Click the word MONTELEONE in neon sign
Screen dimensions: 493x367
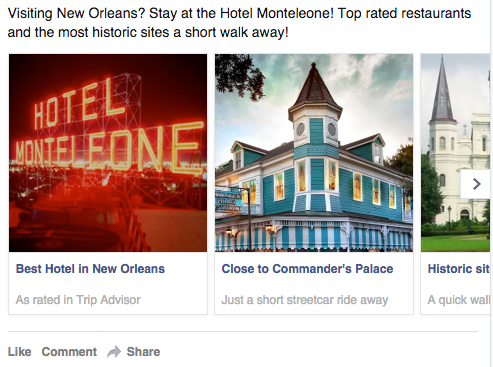(x=109, y=150)
